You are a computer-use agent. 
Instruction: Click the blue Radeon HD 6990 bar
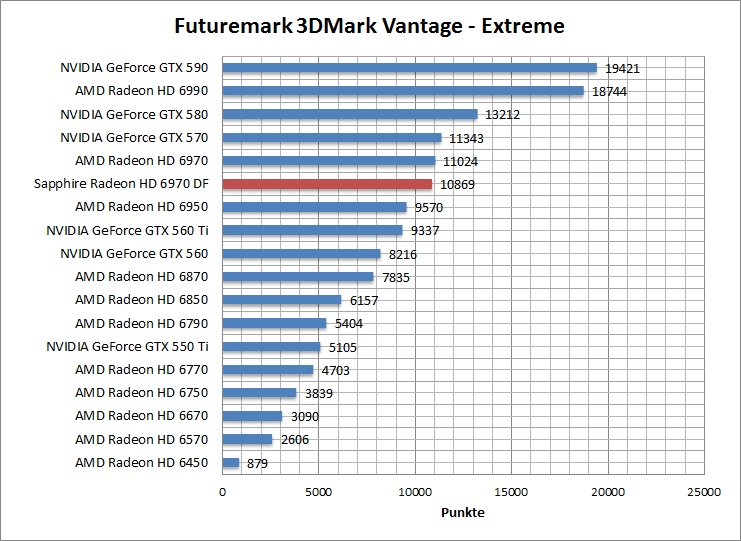[403, 91]
